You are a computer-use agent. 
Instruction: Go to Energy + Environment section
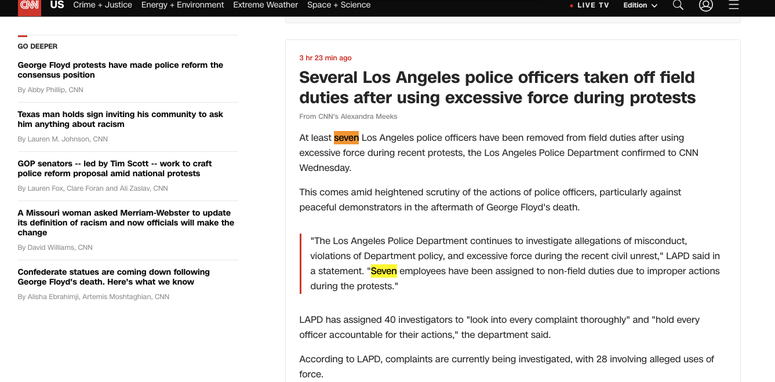coord(182,5)
